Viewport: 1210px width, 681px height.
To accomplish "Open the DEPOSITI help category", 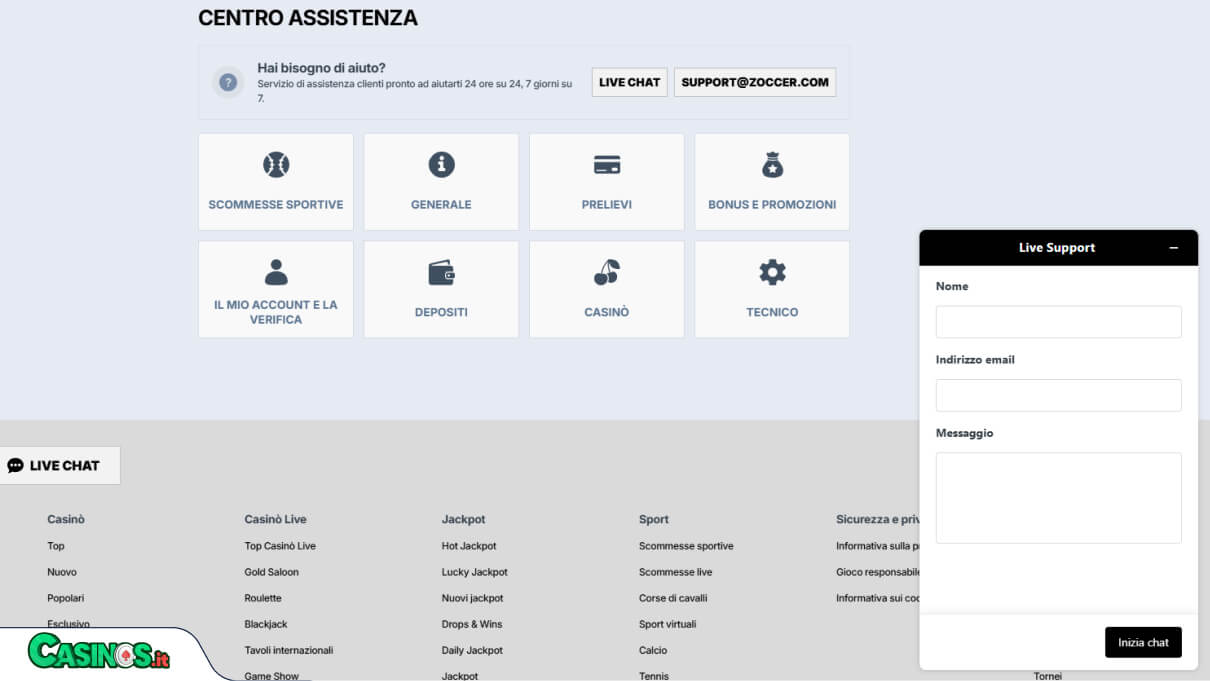I will [441, 289].
